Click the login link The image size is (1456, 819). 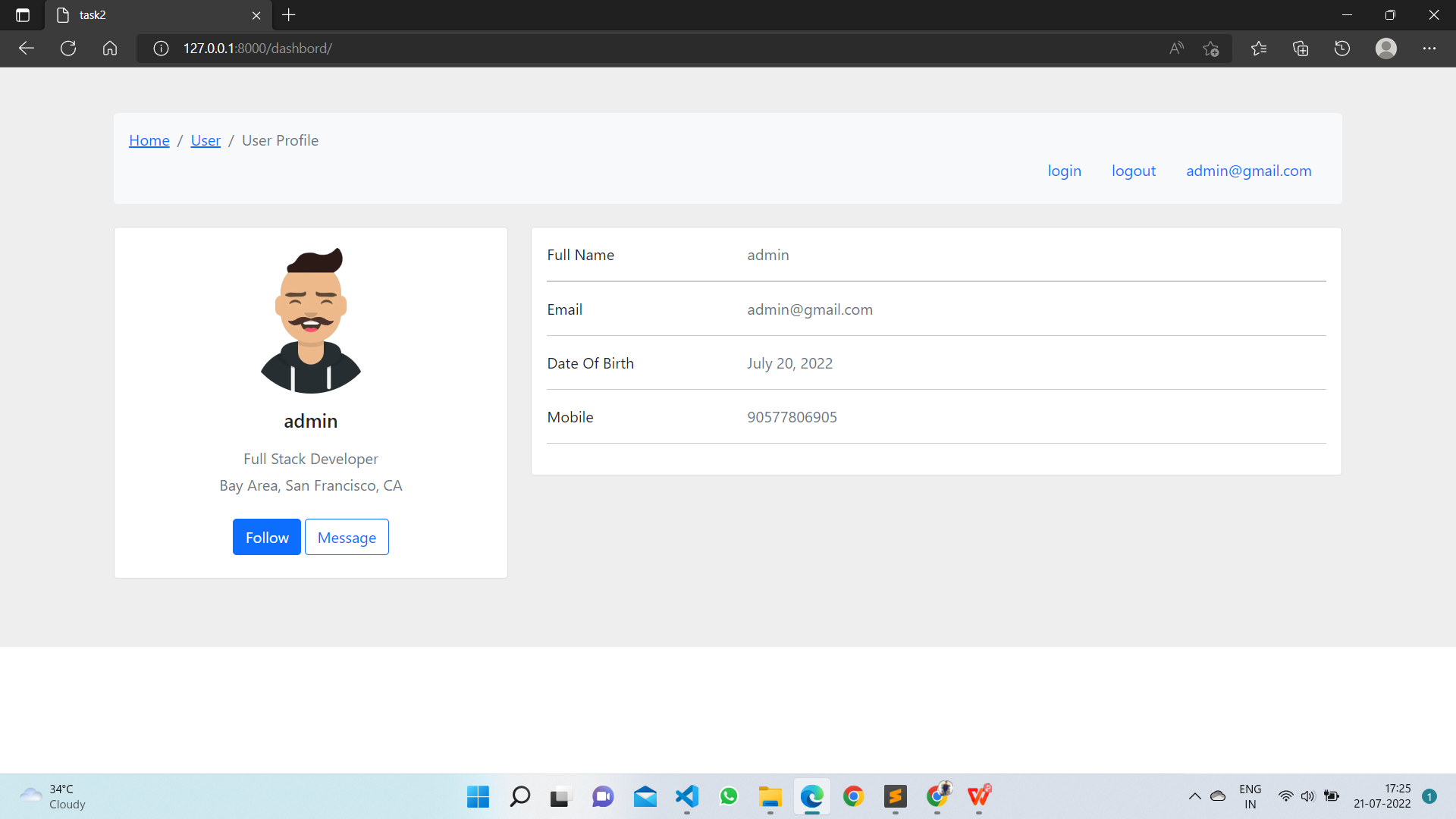click(x=1065, y=171)
